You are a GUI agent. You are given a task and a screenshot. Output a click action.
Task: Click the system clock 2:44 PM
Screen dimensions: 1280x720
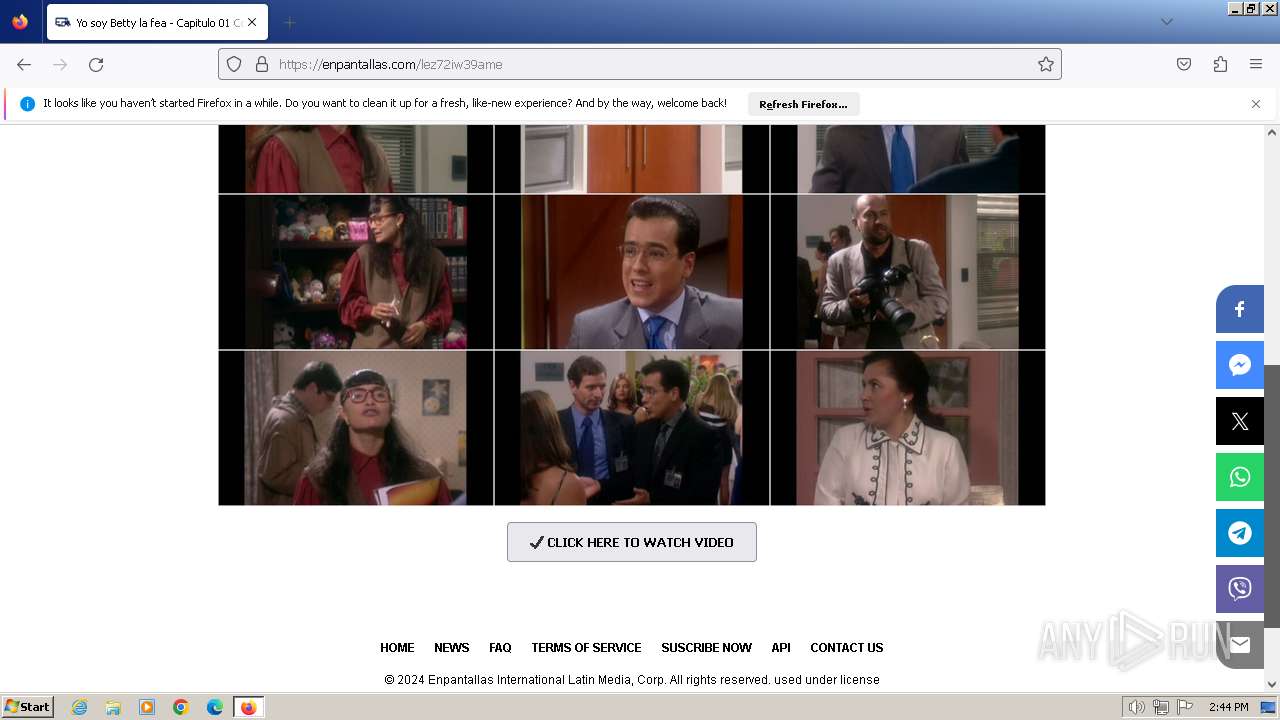(1228, 707)
